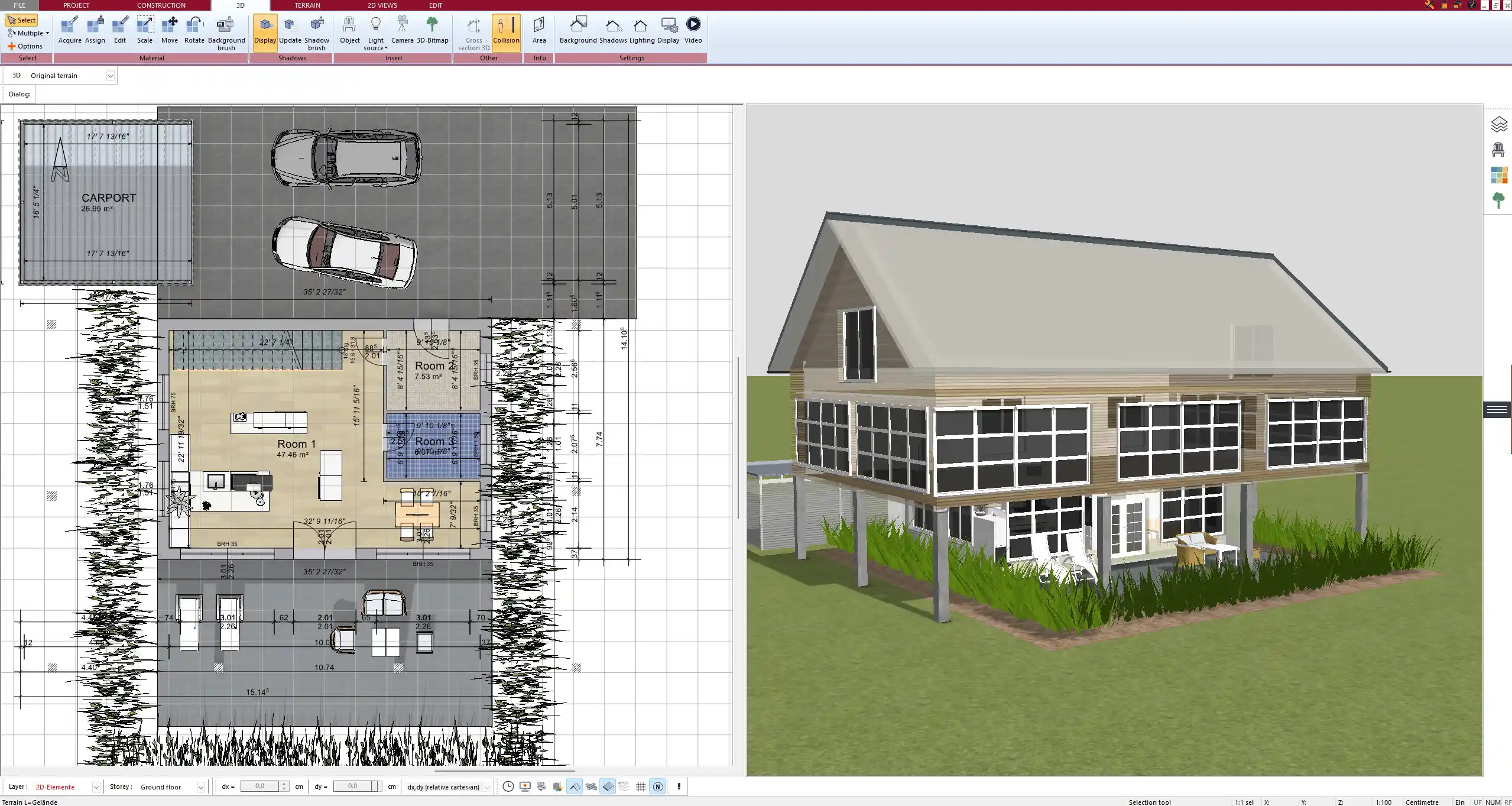Insert a 3D-Bitmap
Image resolution: width=1512 pixels, height=806 pixels.
coord(433,31)
